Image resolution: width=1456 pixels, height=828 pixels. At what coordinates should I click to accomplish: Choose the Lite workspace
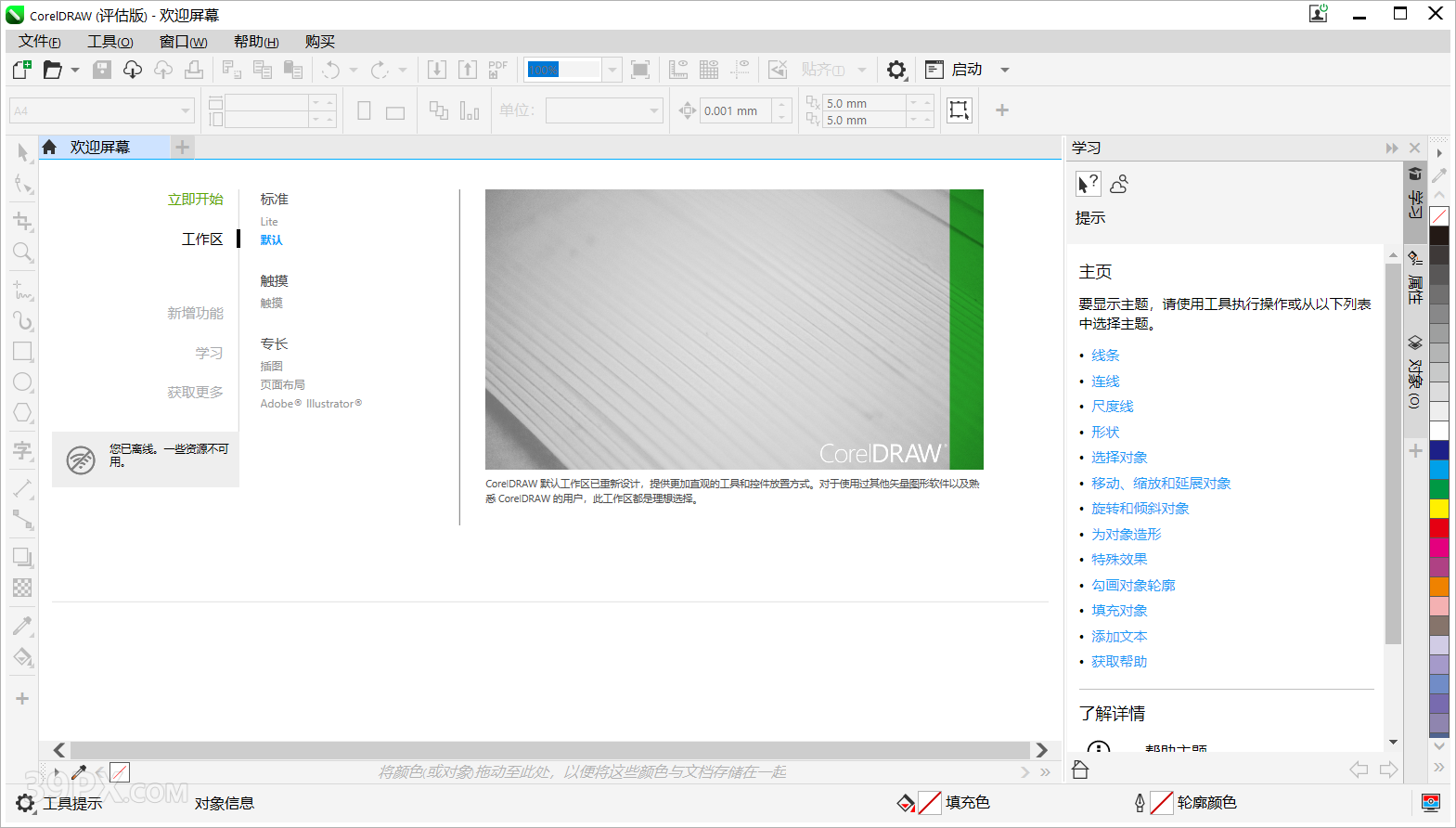point(269,222)
